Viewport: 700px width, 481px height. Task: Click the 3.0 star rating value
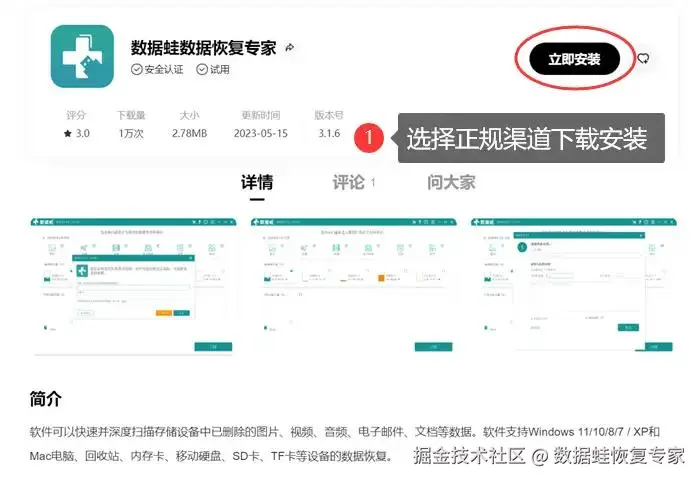(x=77, y=134)
